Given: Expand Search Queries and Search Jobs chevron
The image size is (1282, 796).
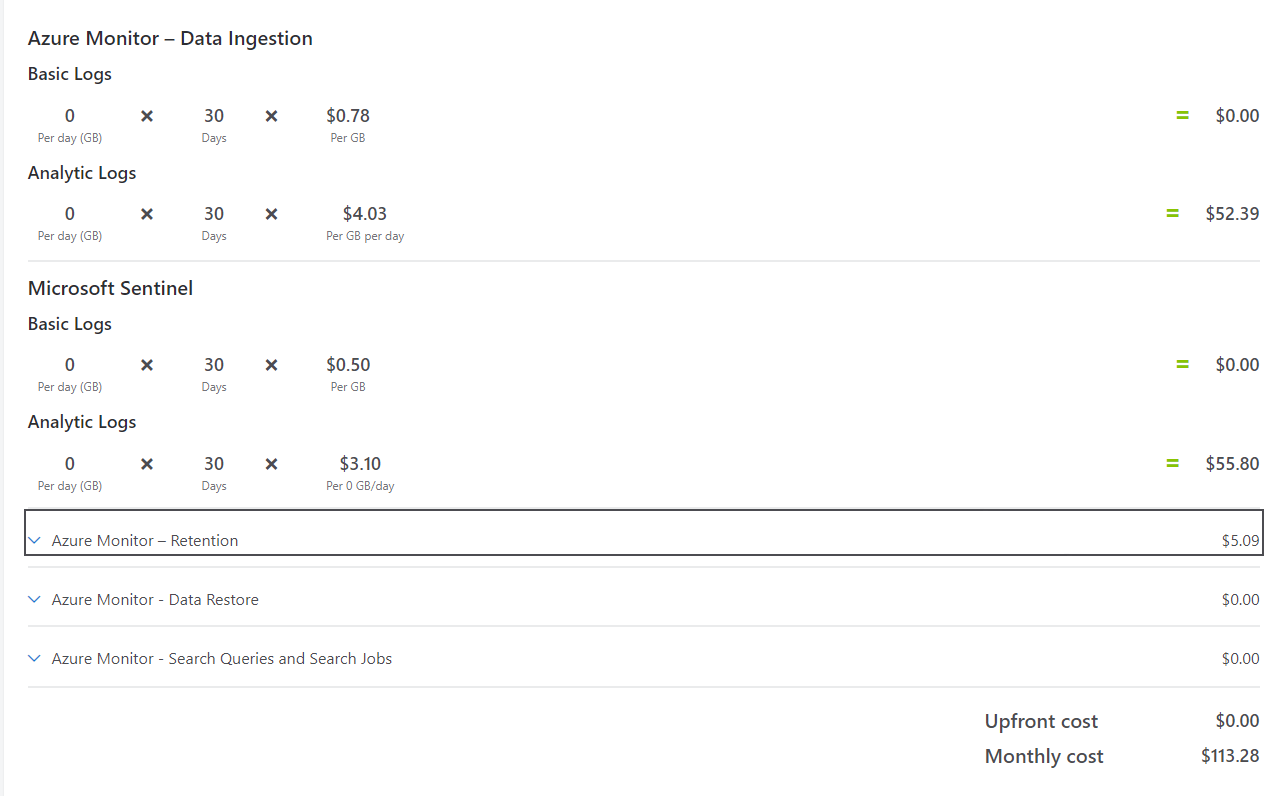Looking at the screenshot, I should (34, 658).
